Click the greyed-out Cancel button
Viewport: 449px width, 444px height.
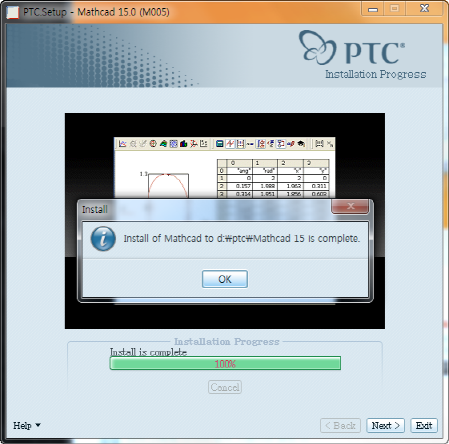point(225,387)
